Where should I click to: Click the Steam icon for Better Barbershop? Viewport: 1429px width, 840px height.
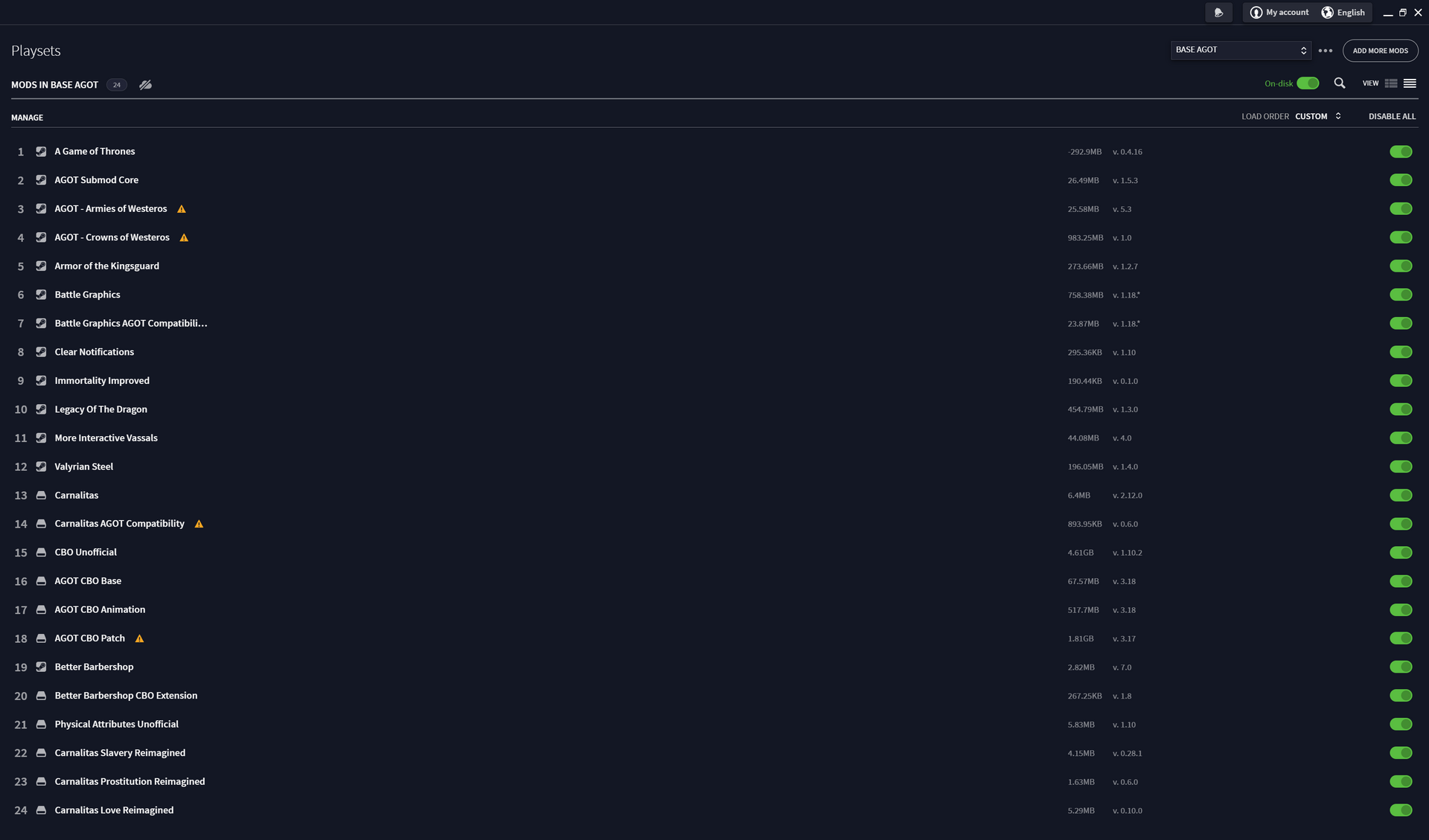[41, 667]
